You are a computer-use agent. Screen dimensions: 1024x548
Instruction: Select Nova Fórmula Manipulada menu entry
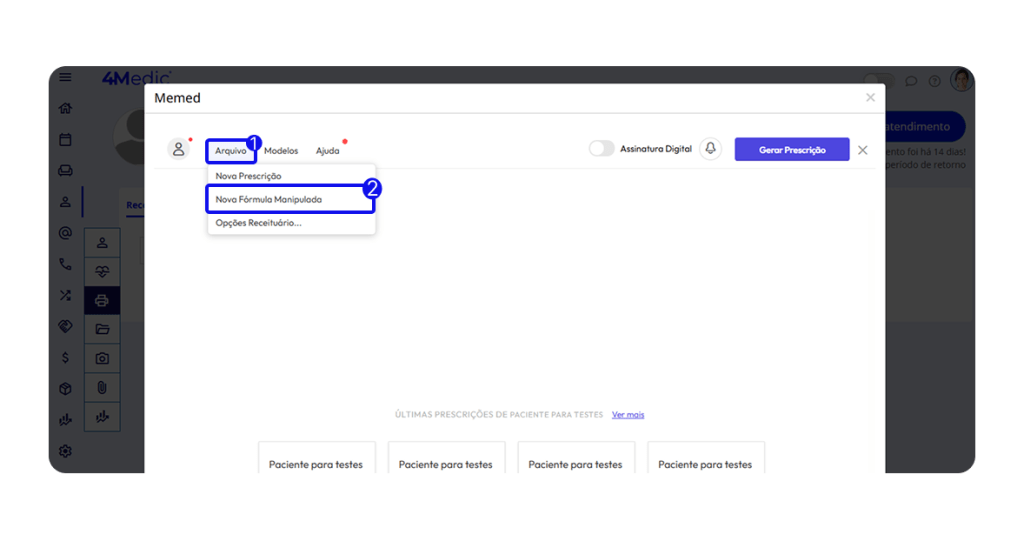pyautogui.click(x=269, y=199)
